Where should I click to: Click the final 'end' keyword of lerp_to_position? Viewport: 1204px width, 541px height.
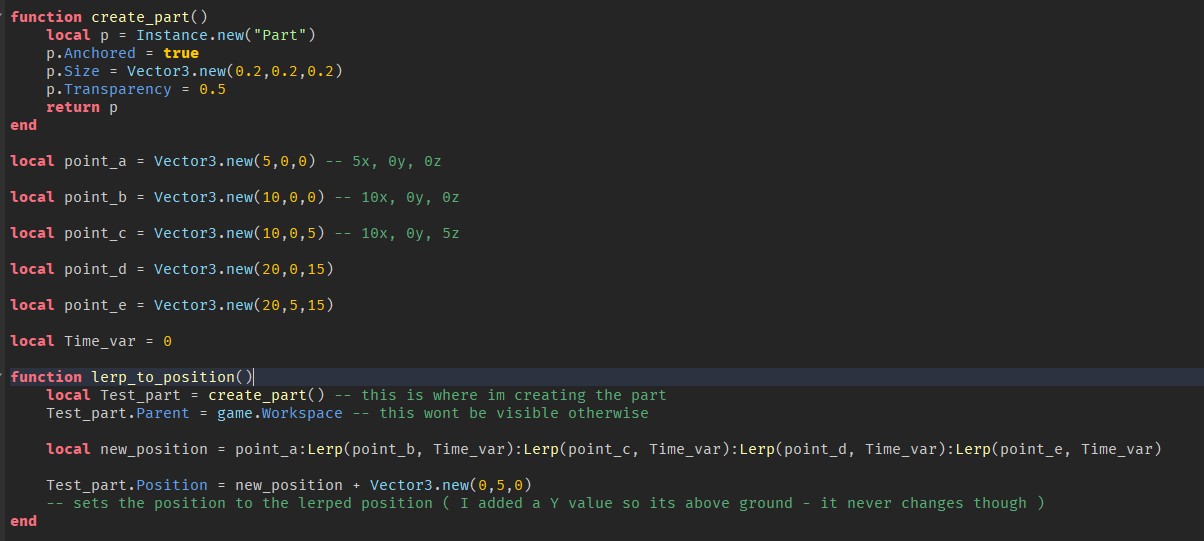23,521
